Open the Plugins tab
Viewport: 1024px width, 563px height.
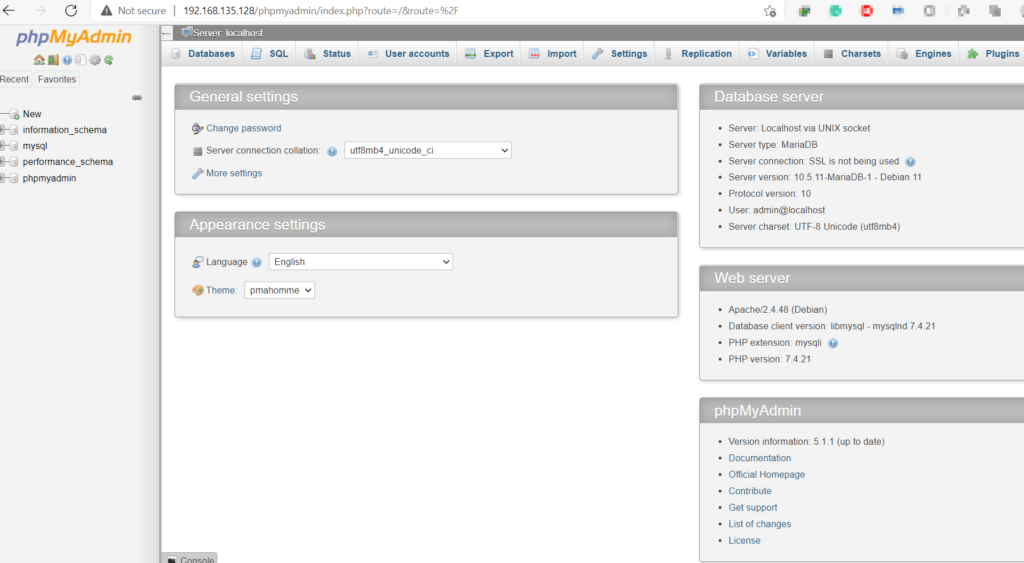[993, 54]
